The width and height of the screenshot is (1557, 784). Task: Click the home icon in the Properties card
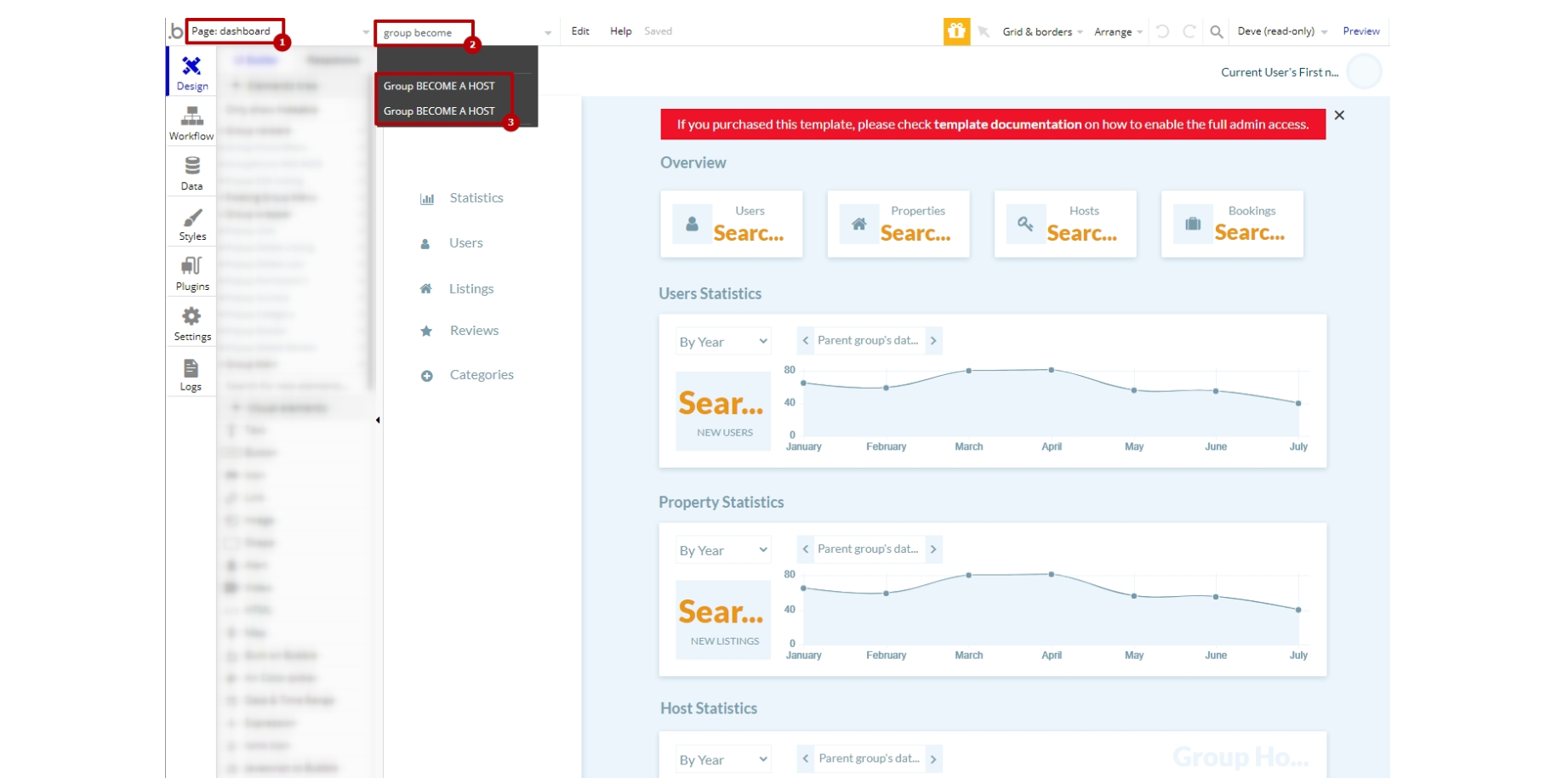tap(859, 224)
